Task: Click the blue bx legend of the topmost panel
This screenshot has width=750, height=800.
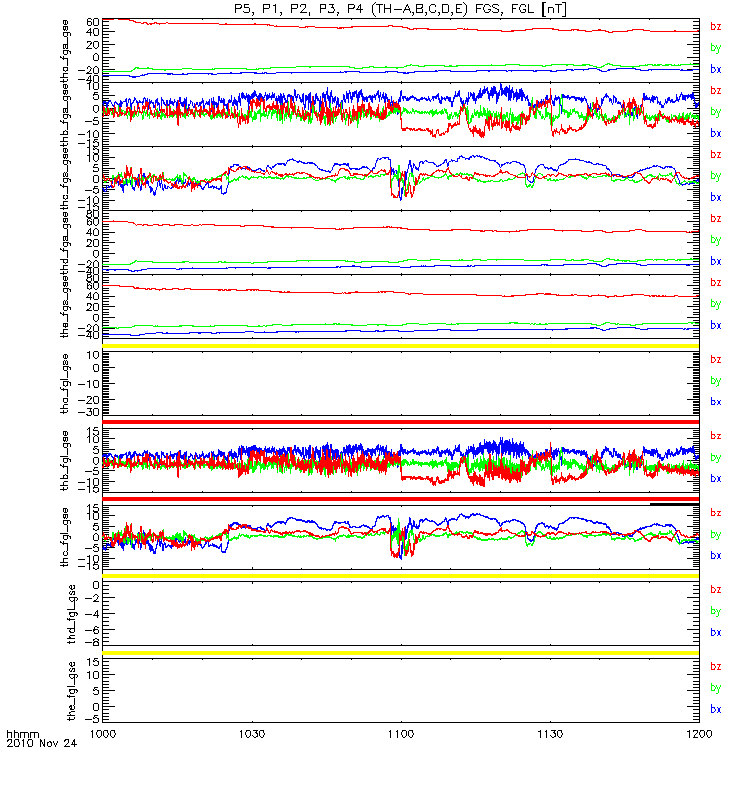Action: point(716,69)
